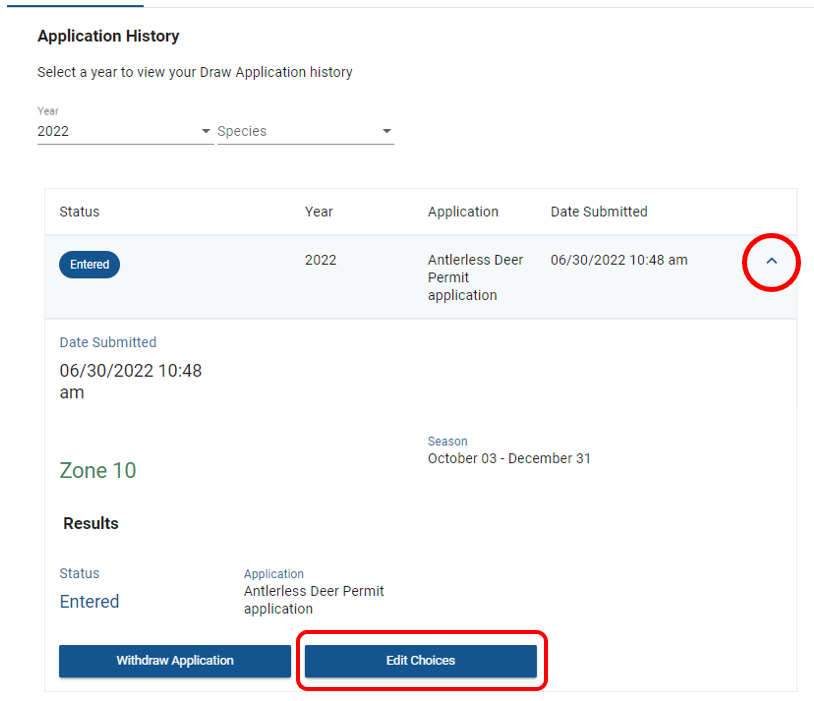Click the Entered status text under Results
814x701 pixels.
[x=89, y=602]
